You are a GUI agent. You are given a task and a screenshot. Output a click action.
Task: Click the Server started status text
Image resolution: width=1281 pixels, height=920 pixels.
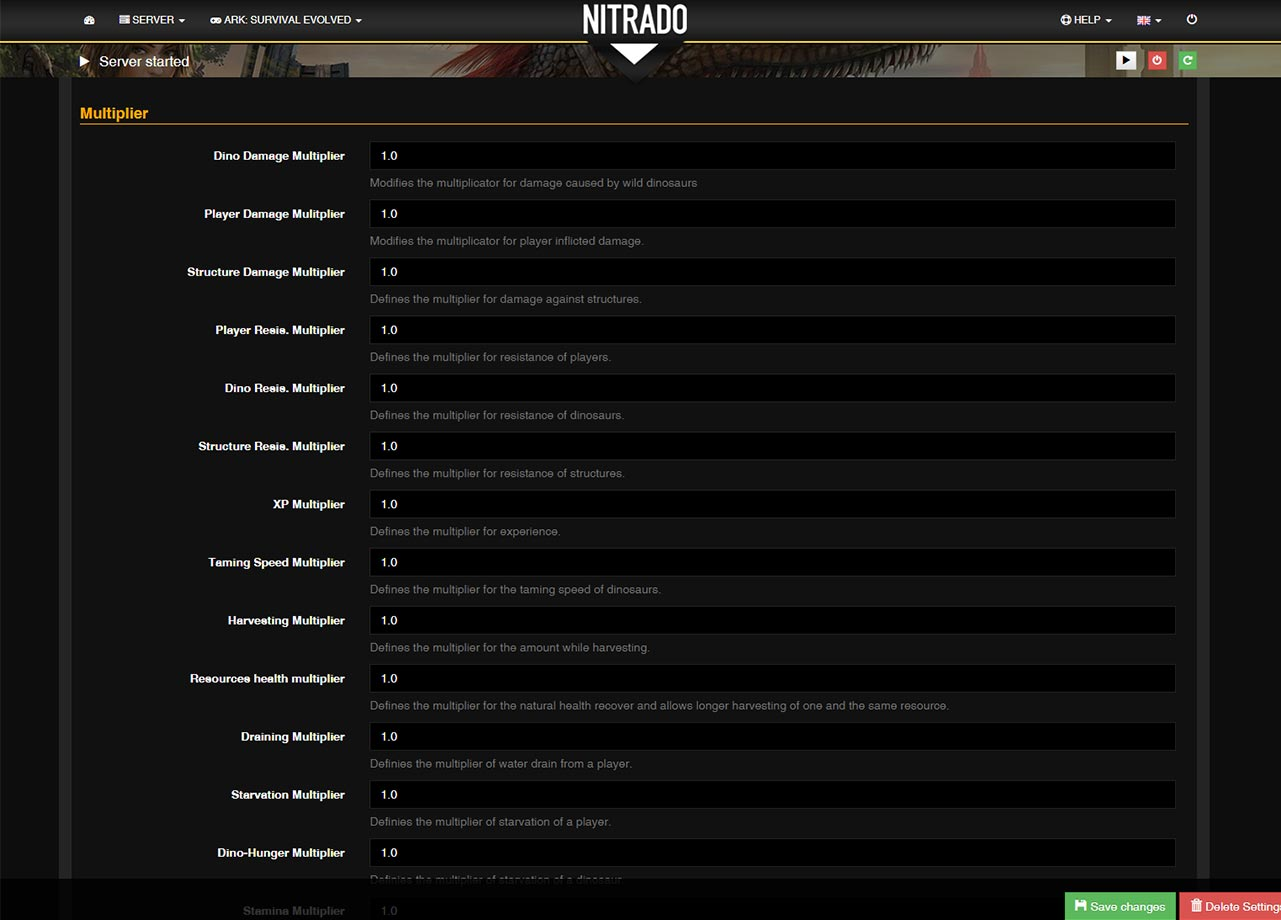tap(144, 61)
